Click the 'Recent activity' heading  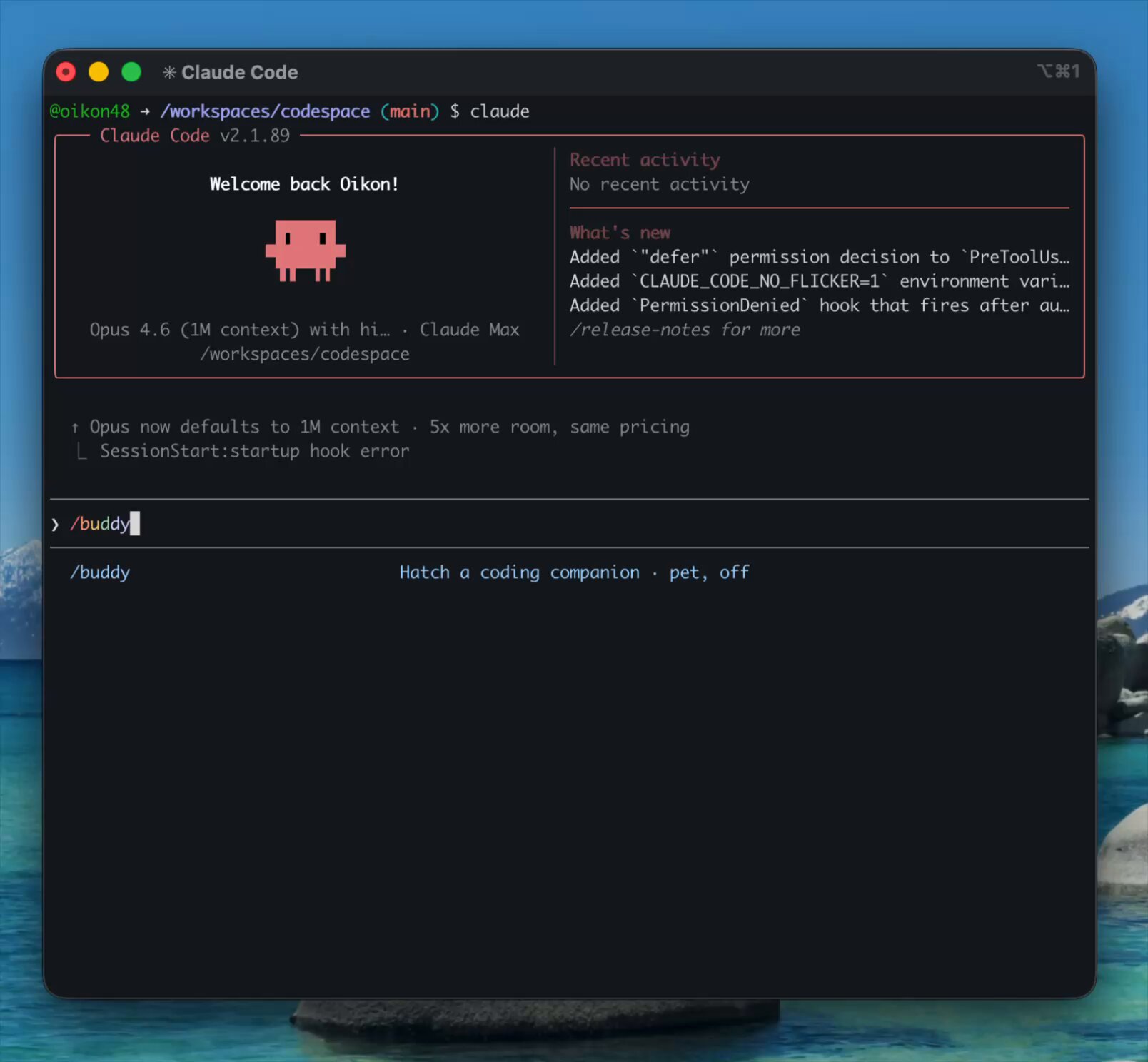coord(645,160)
